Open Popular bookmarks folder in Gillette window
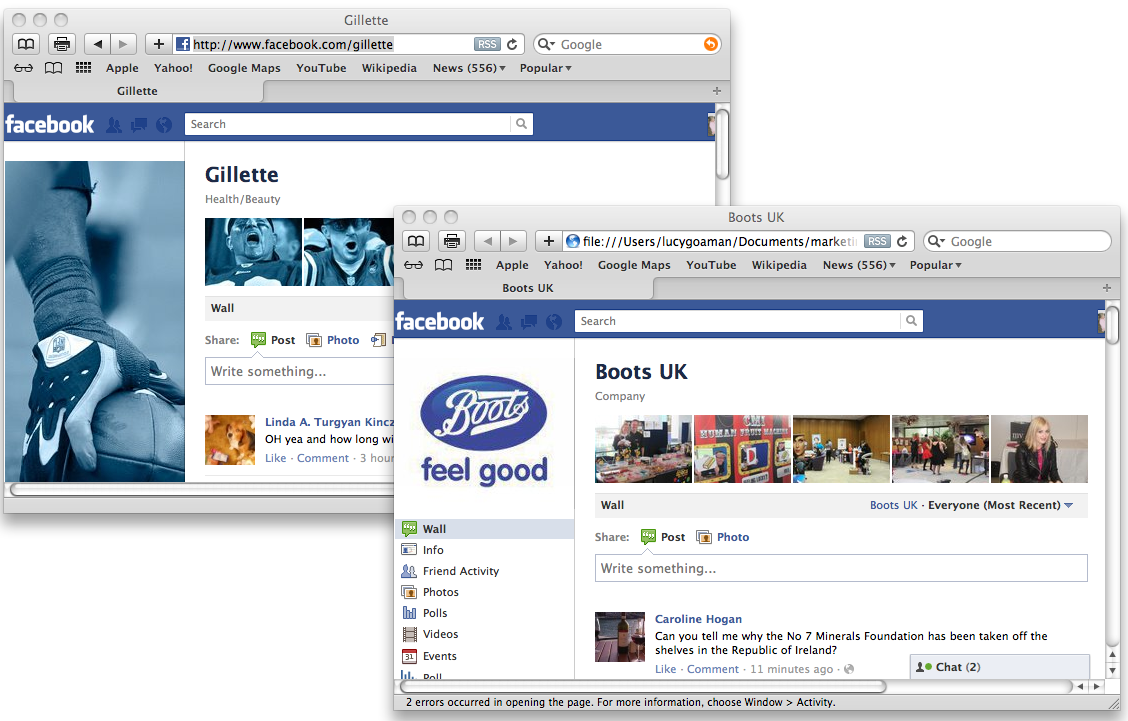 coord(545,68)
